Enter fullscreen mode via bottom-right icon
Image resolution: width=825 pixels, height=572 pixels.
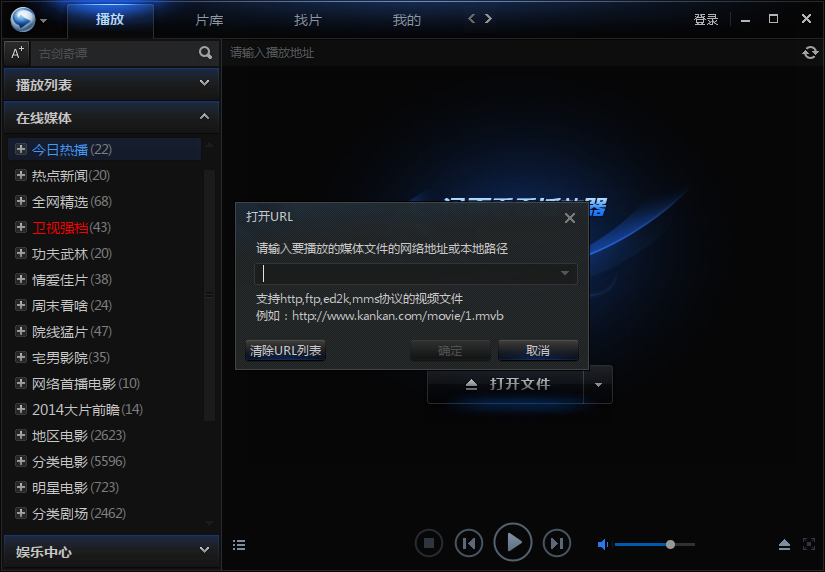pos(809,545)
